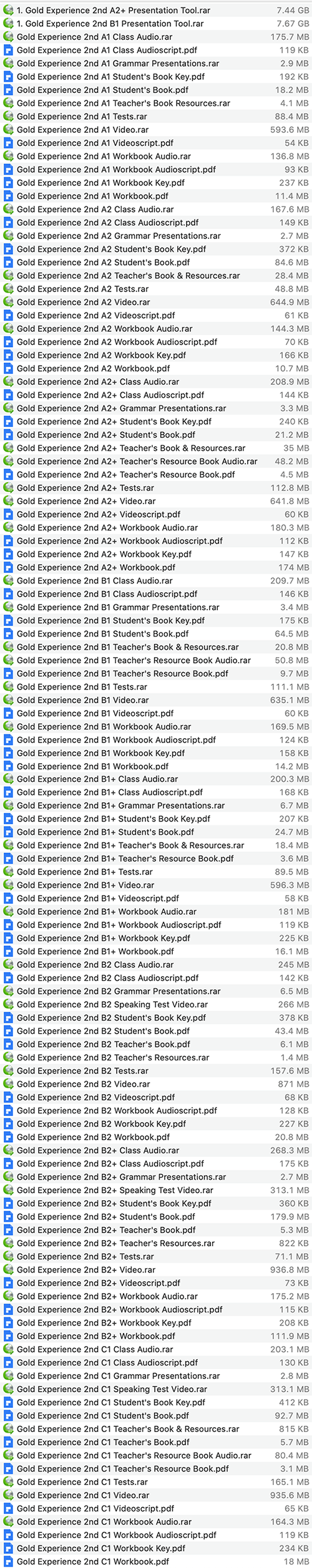The image size is (312, 1568).
Task: Click the PDF icon of A1 Workbook.pdf
Action: coord(8,196)
